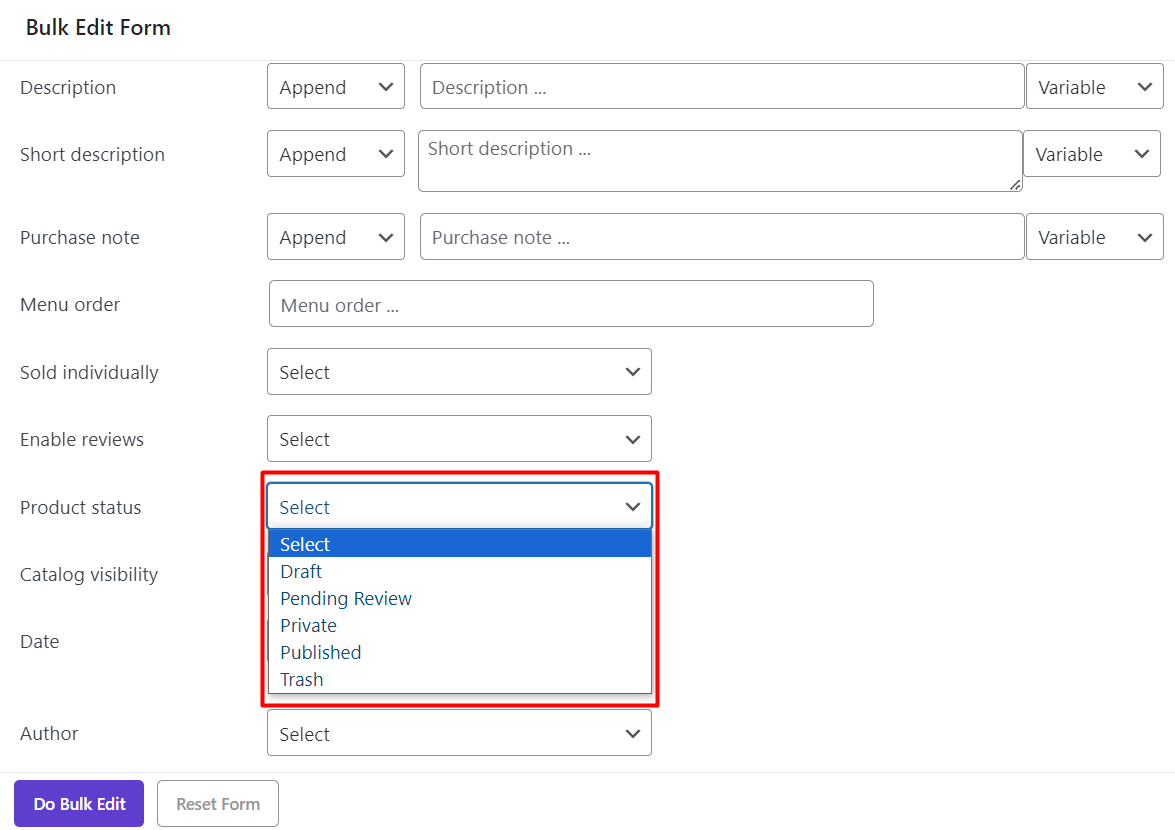
Task: Click the Menu order input field
Action: [571, 304]
